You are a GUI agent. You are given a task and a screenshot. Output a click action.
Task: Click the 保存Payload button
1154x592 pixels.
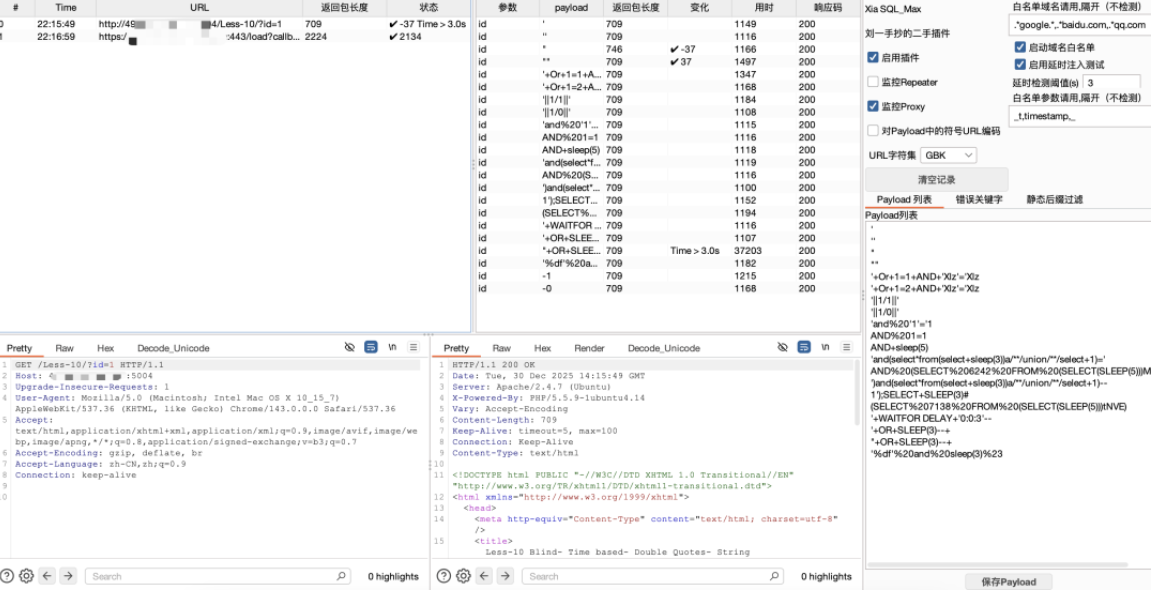[x=1007, y=582]
